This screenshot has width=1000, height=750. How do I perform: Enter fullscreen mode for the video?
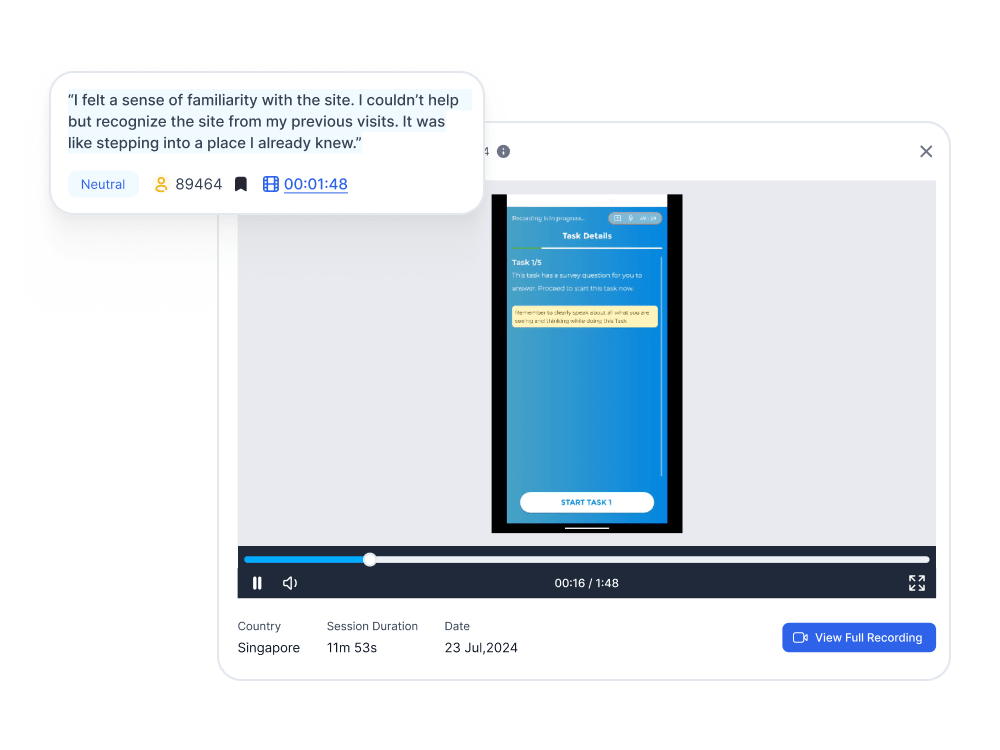point(916,583)
